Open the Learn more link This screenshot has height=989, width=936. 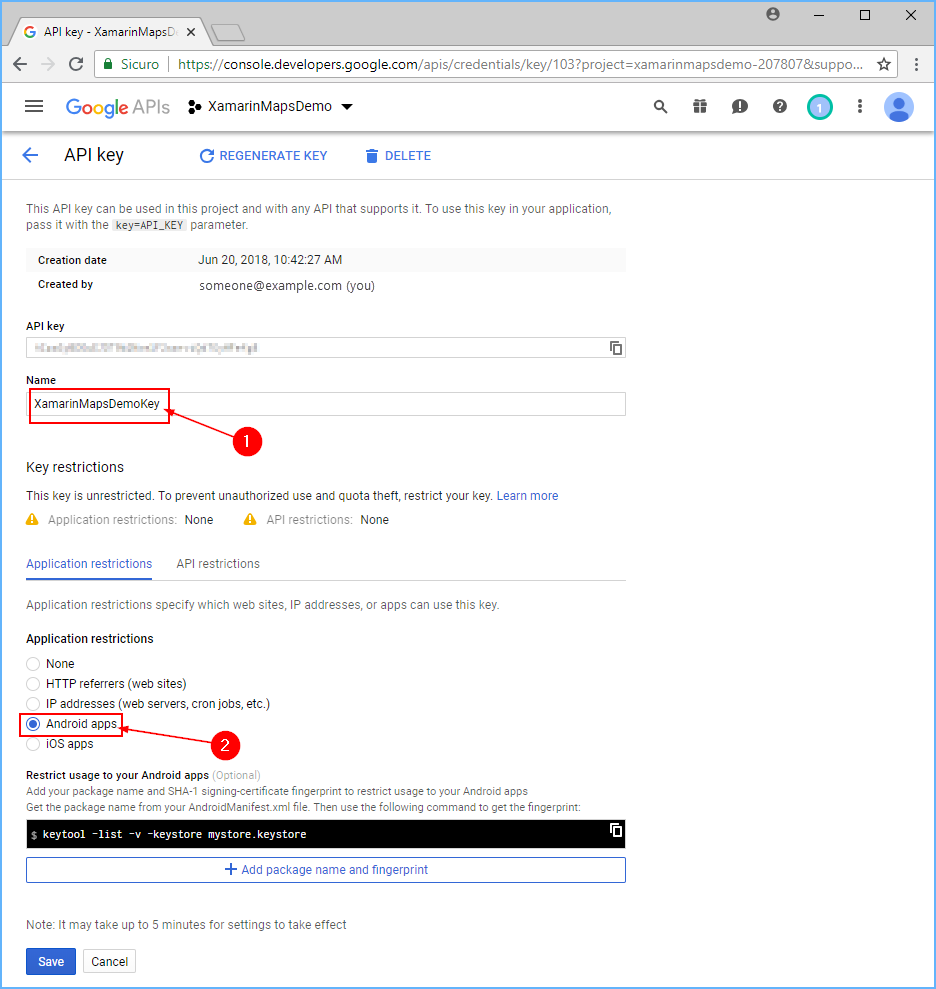527,496
